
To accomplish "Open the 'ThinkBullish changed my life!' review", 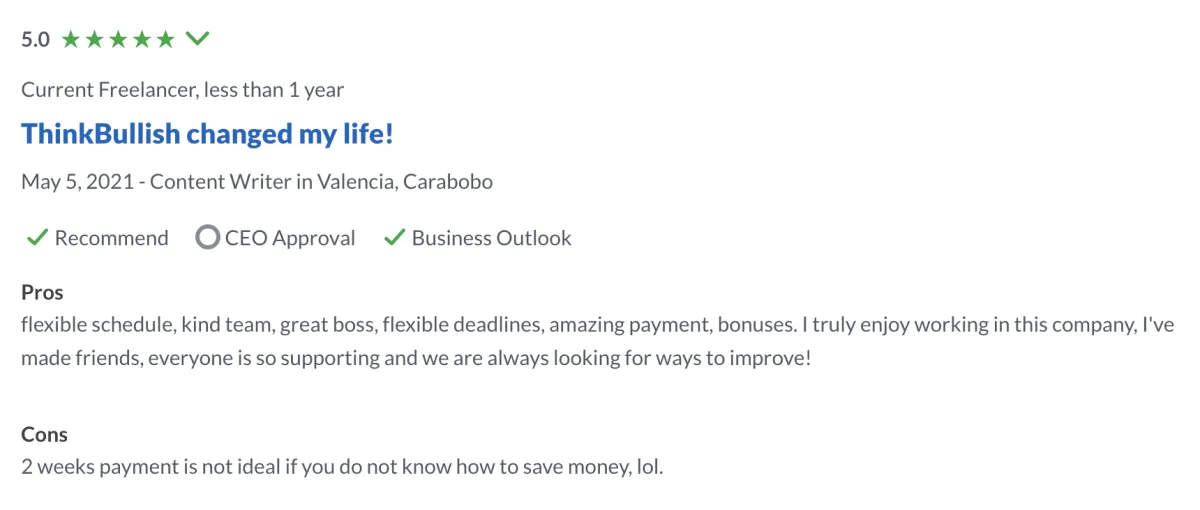I will pos(207,134).
